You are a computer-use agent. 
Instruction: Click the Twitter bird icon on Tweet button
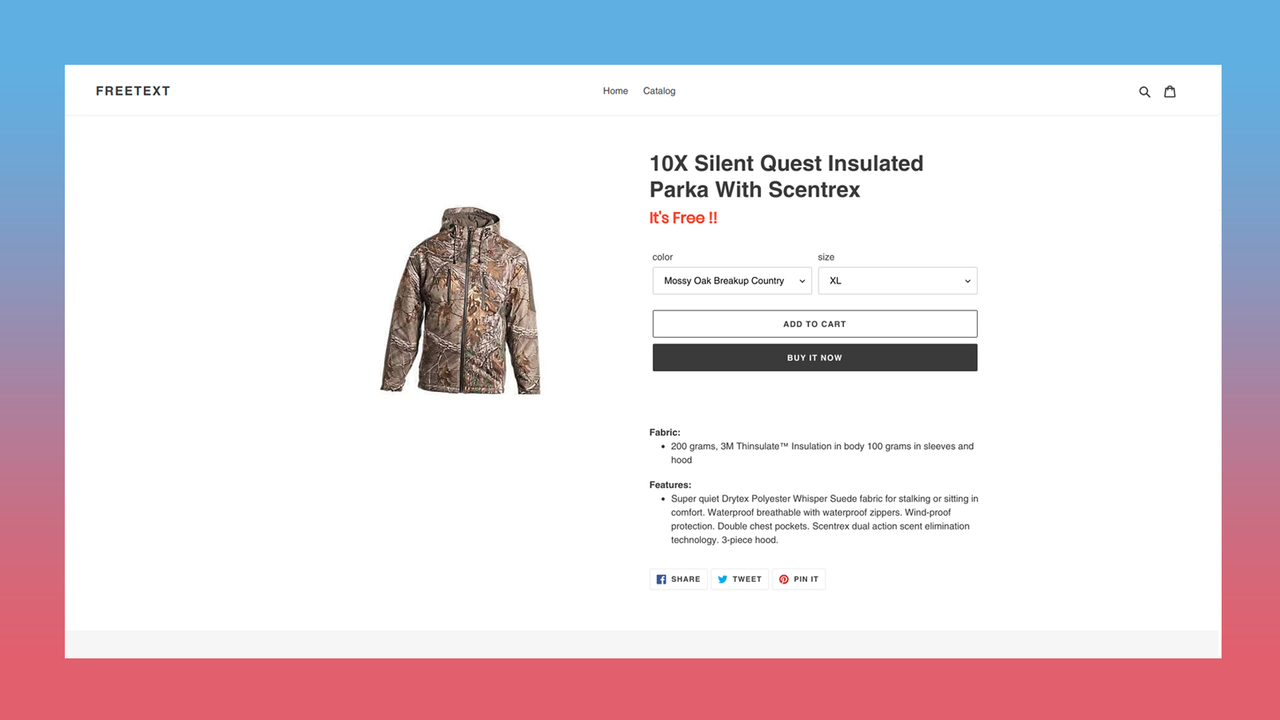pos(722,579)
